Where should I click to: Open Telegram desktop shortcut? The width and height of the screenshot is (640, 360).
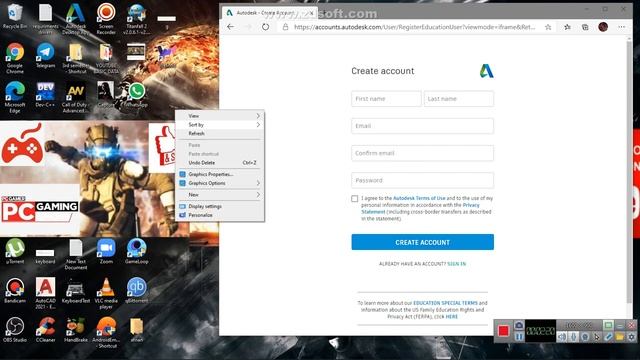(x=45, y=56)
